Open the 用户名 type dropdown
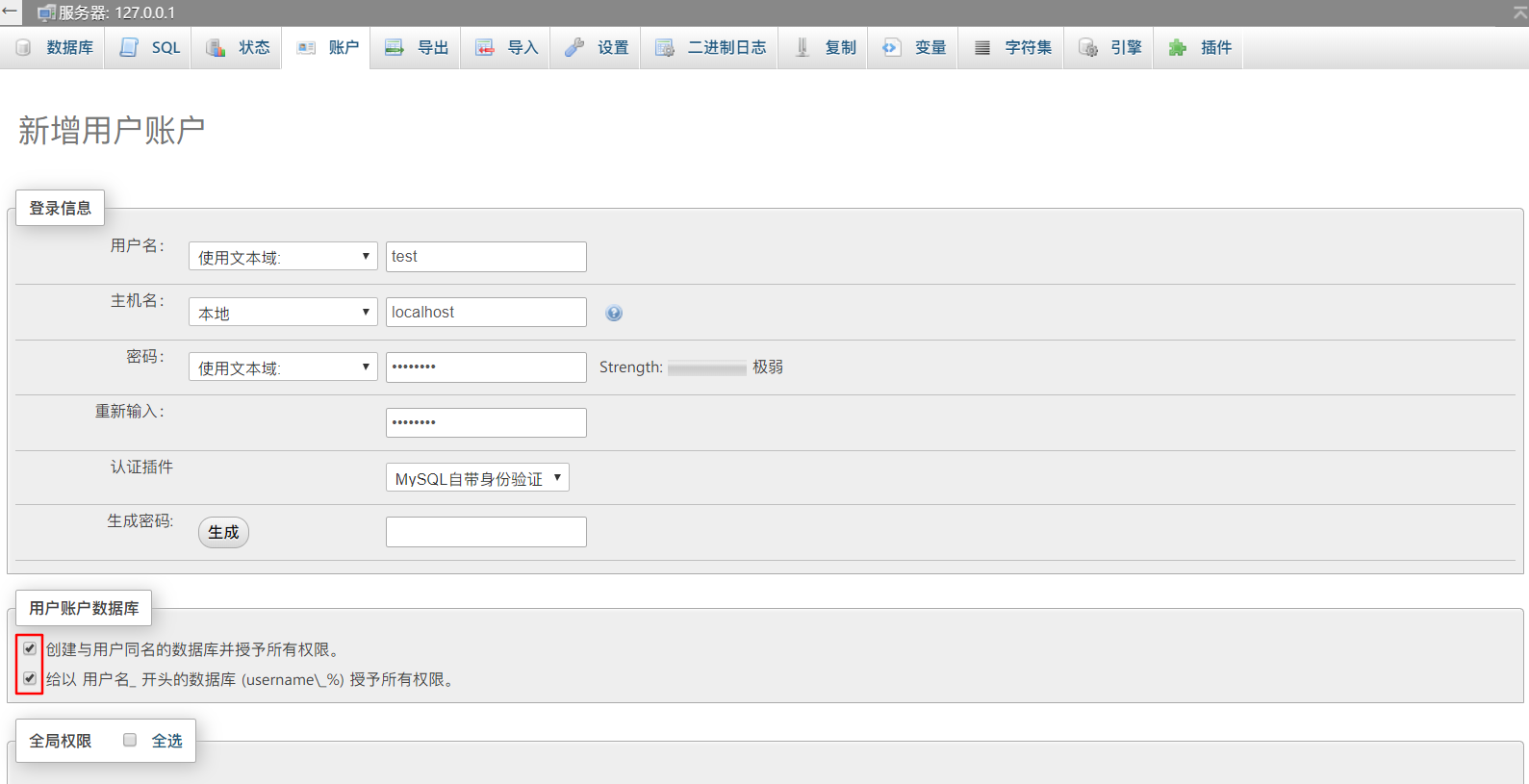The image size is (1529, 784). click(x=283, y=257)
